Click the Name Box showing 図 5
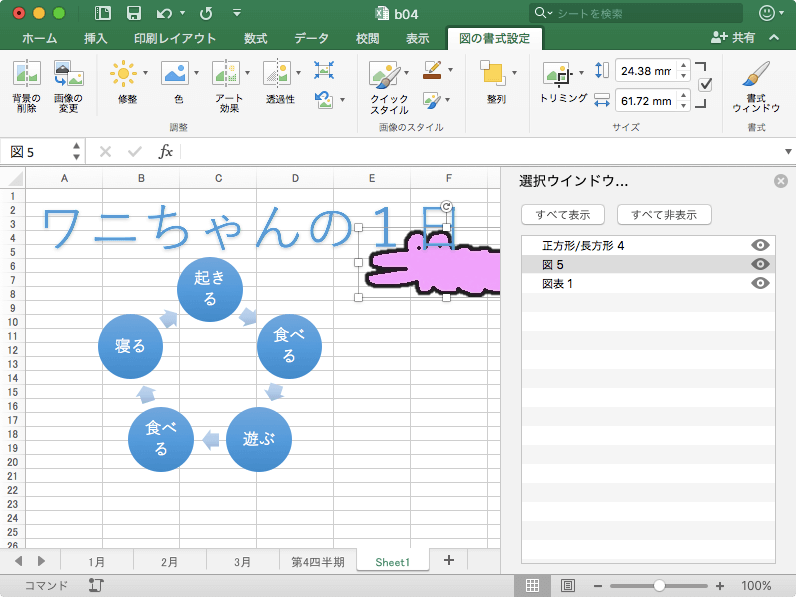Image resolution: width=796 pixels, height=597 pixels. click(x=38, y=152)
